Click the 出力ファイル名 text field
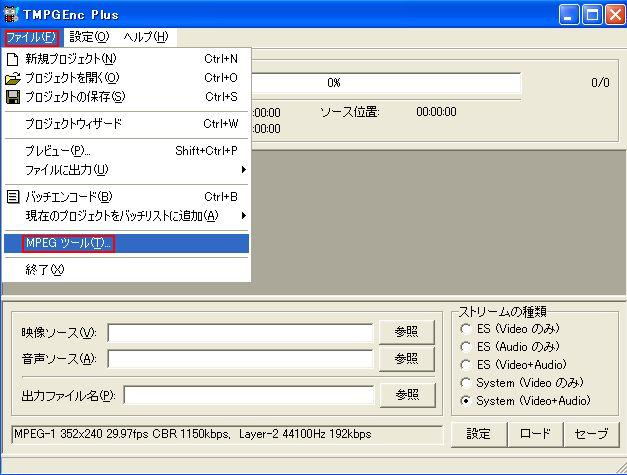 pyautogui.click(x=248, y=395)
